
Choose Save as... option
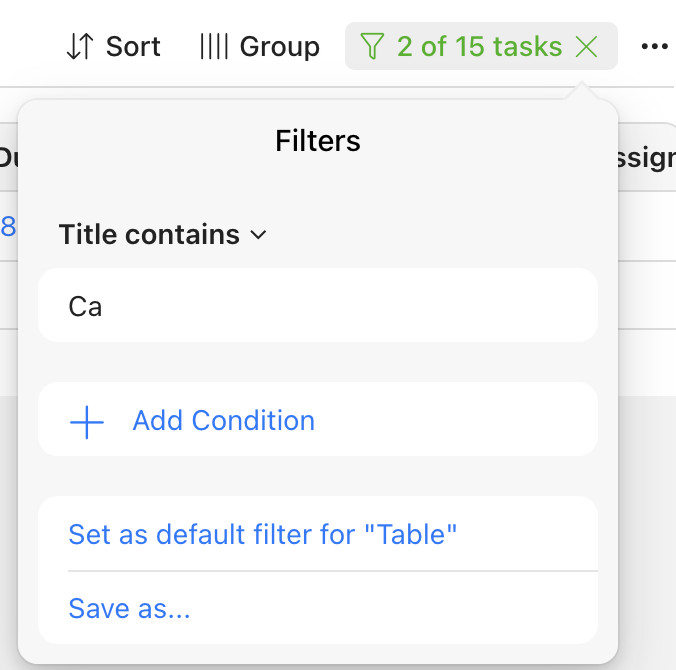[129, 608]
